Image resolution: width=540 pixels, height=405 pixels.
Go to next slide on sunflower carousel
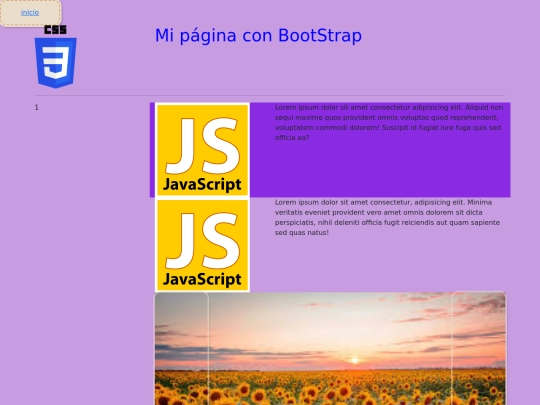click(479, 349)
